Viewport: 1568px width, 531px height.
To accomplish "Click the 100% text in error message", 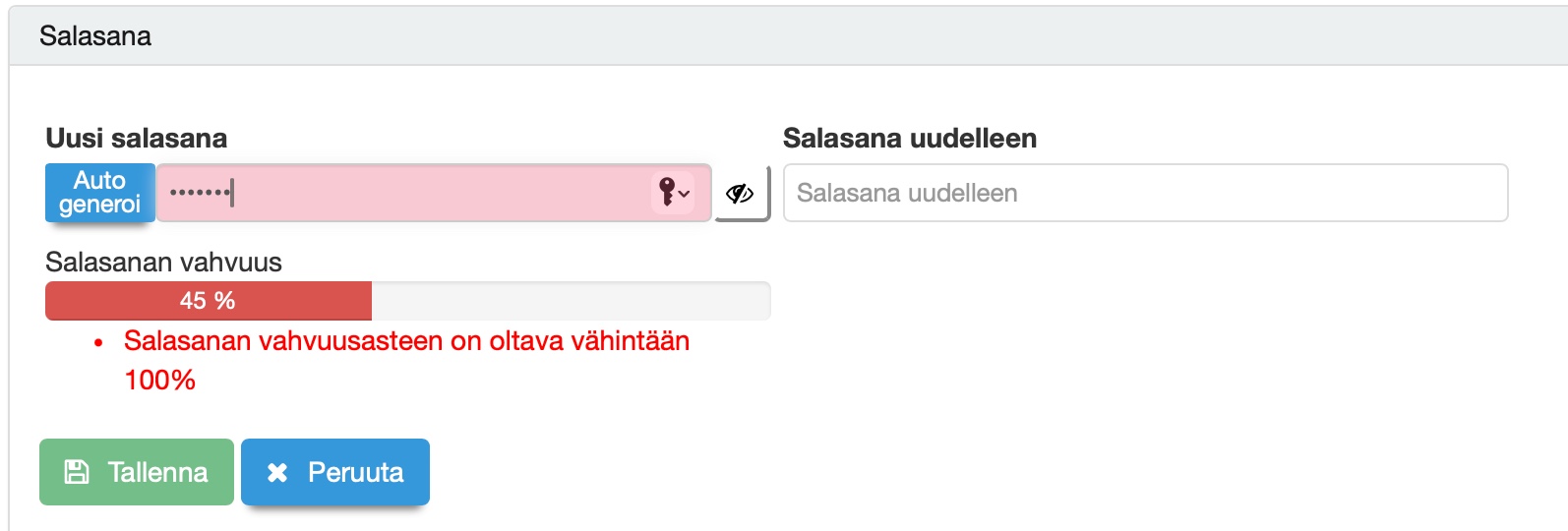I will [x=159, y=381].
